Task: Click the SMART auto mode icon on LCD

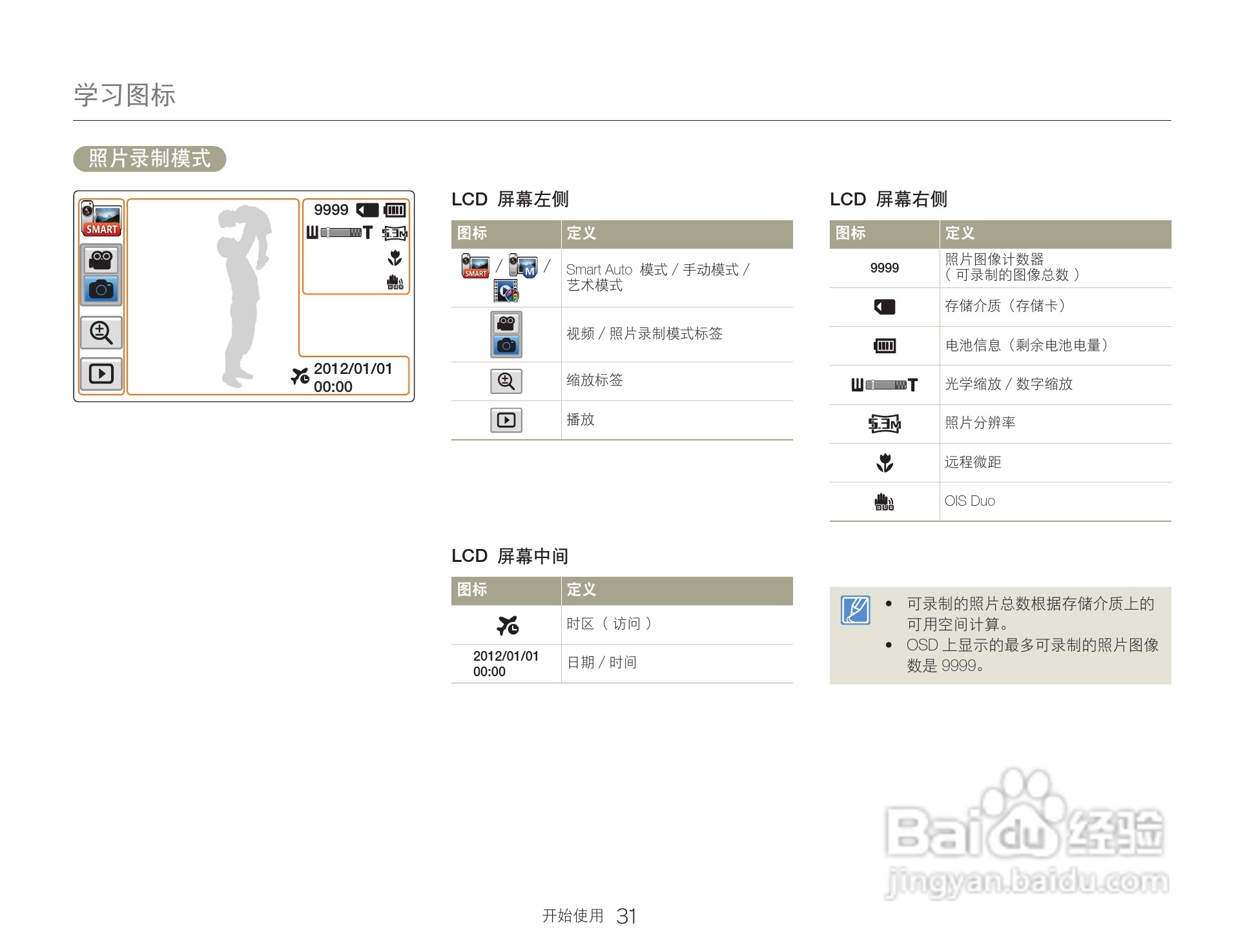Action: click(x=101, y=220)
